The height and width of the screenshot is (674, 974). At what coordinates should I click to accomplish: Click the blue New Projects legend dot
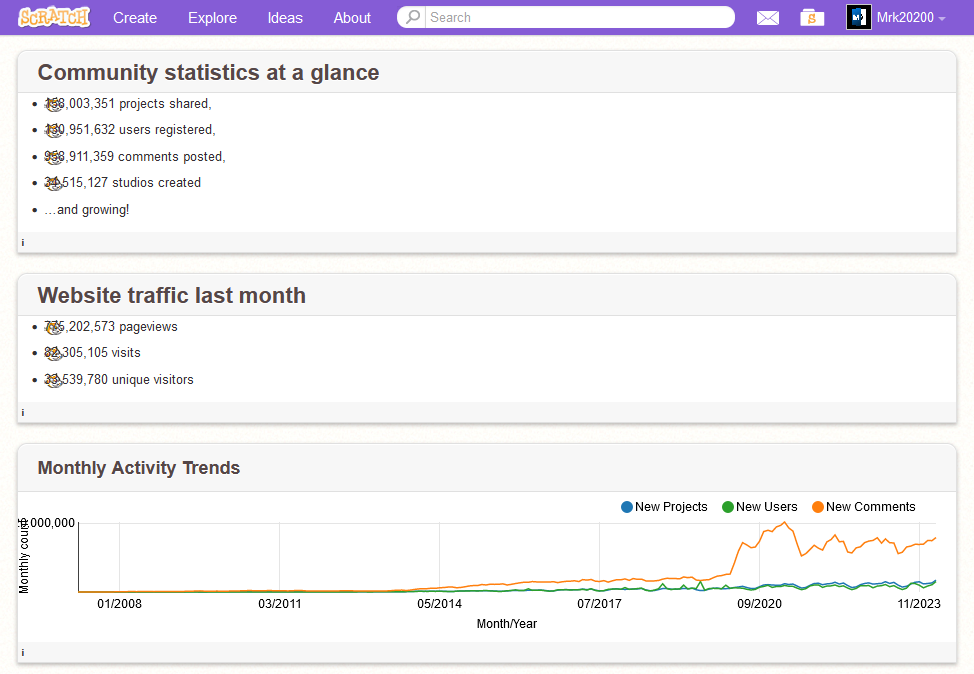click(x=625, y=507)
